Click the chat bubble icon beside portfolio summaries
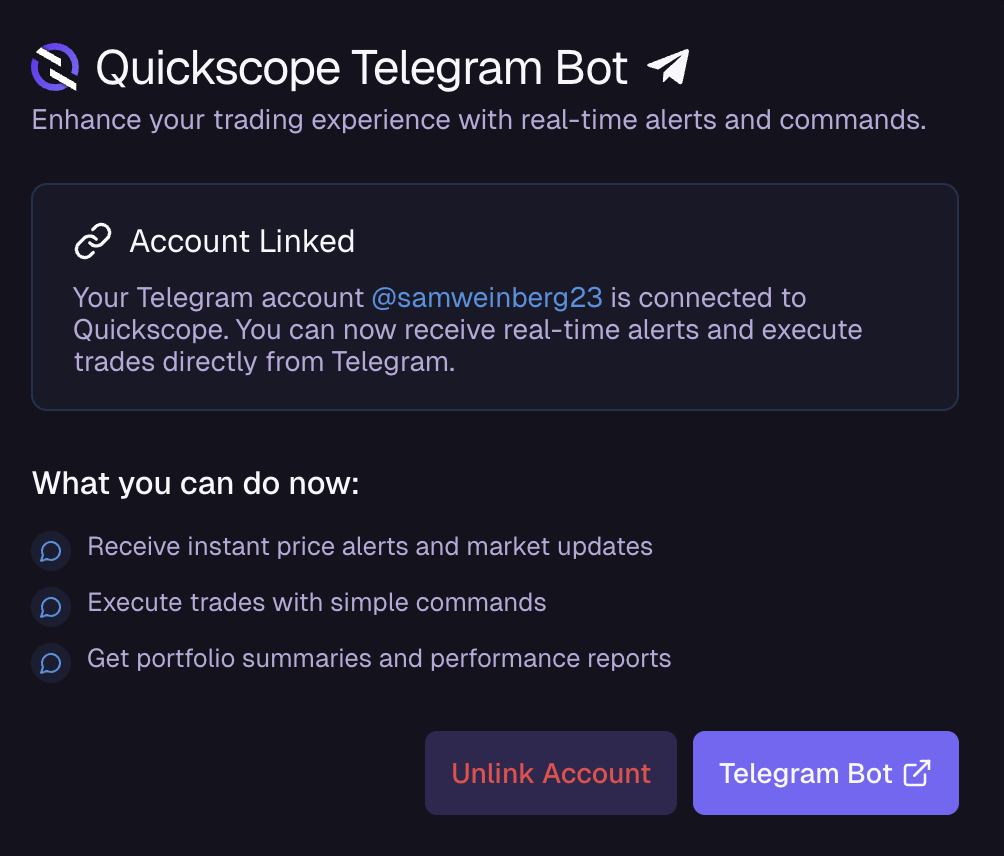 pyautogui.click(x=51, y=662)
